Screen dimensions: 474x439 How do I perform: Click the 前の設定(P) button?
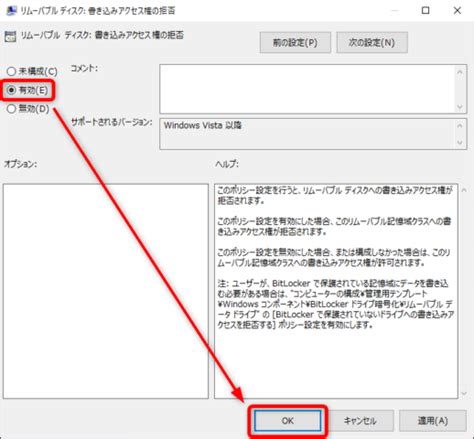[x=295, y=43]
